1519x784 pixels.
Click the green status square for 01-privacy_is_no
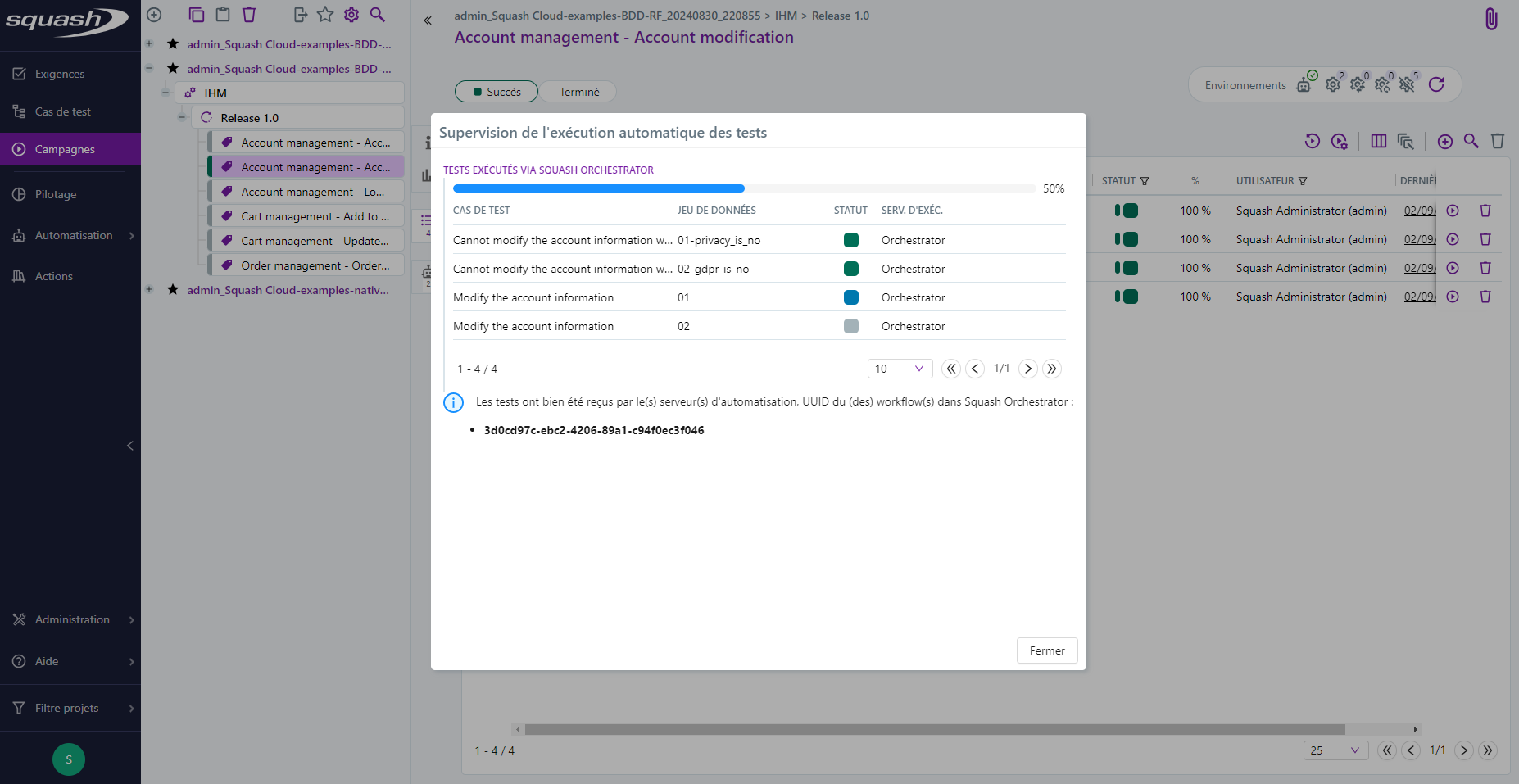click(851, 240)
